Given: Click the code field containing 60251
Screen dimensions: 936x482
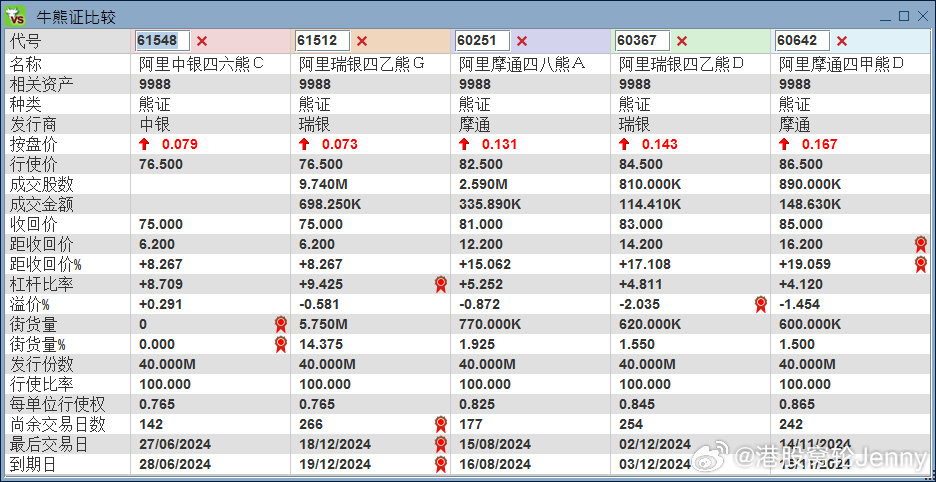Looking at the screenshot, I should point(482,41).
